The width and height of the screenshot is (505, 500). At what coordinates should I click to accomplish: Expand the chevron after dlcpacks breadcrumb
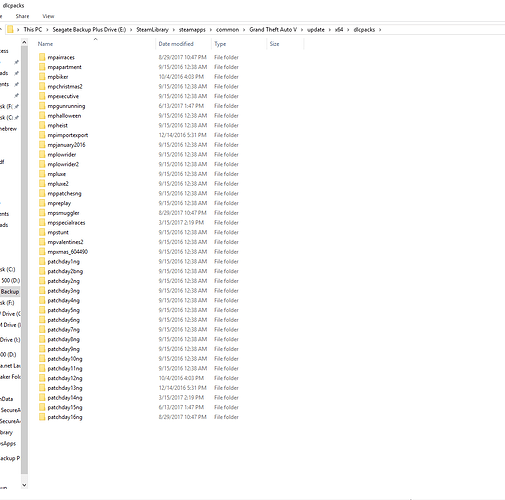(380, 30)
